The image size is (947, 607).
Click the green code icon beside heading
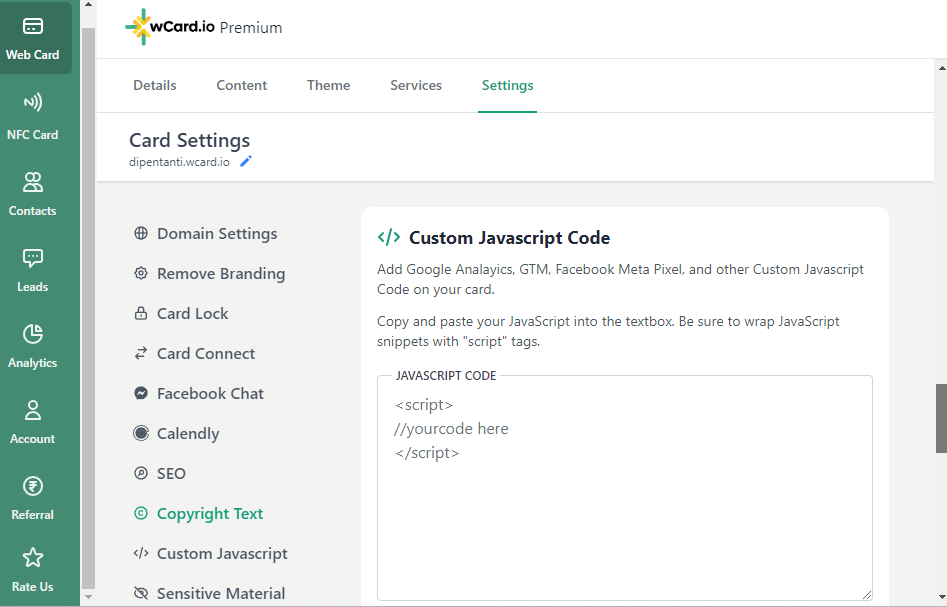click(x=388, y=237)
